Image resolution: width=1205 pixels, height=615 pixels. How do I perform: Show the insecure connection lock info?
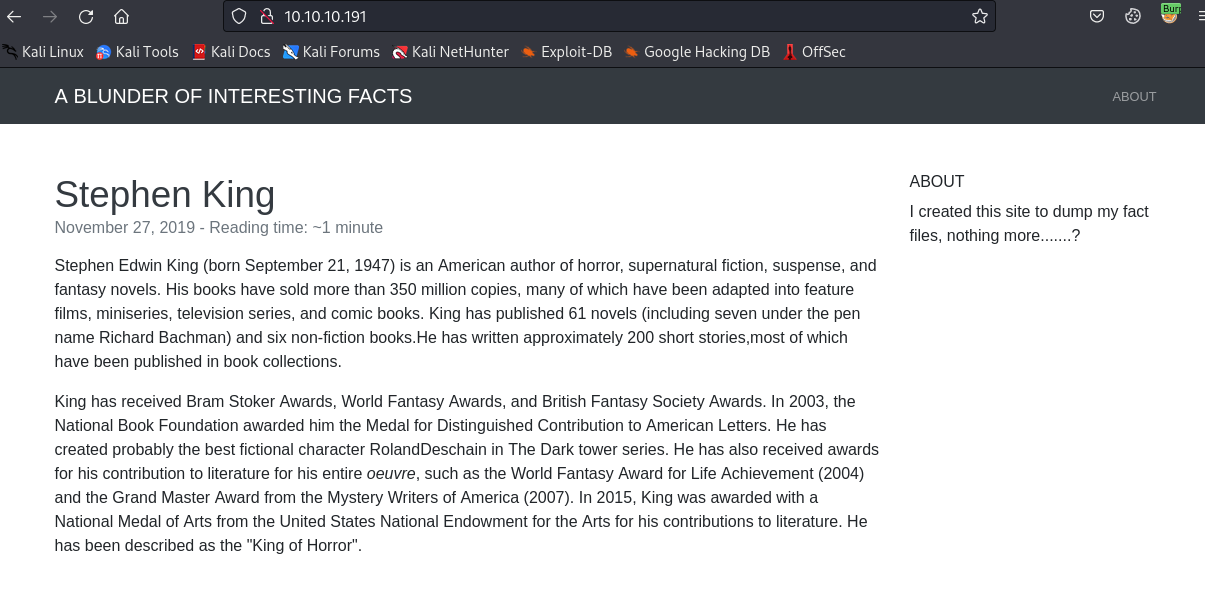(266, 16)
